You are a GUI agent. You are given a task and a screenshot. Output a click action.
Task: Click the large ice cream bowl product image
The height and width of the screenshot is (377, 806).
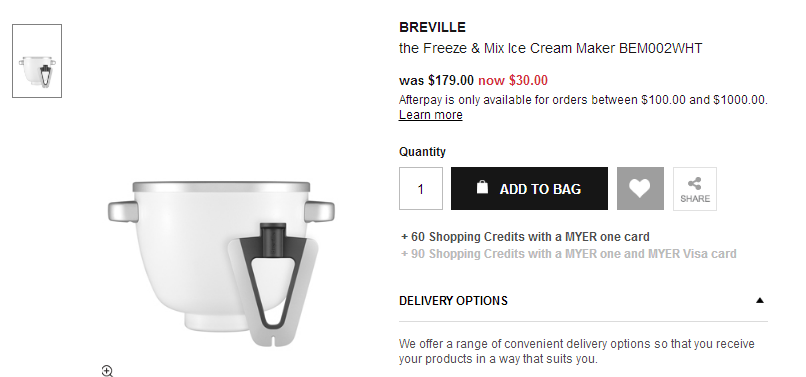221,263
